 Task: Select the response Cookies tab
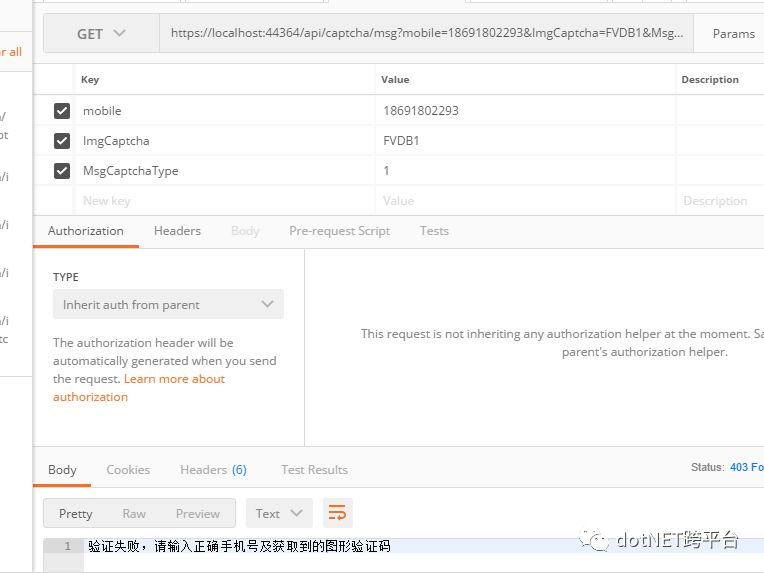click(x=128, y=470)
